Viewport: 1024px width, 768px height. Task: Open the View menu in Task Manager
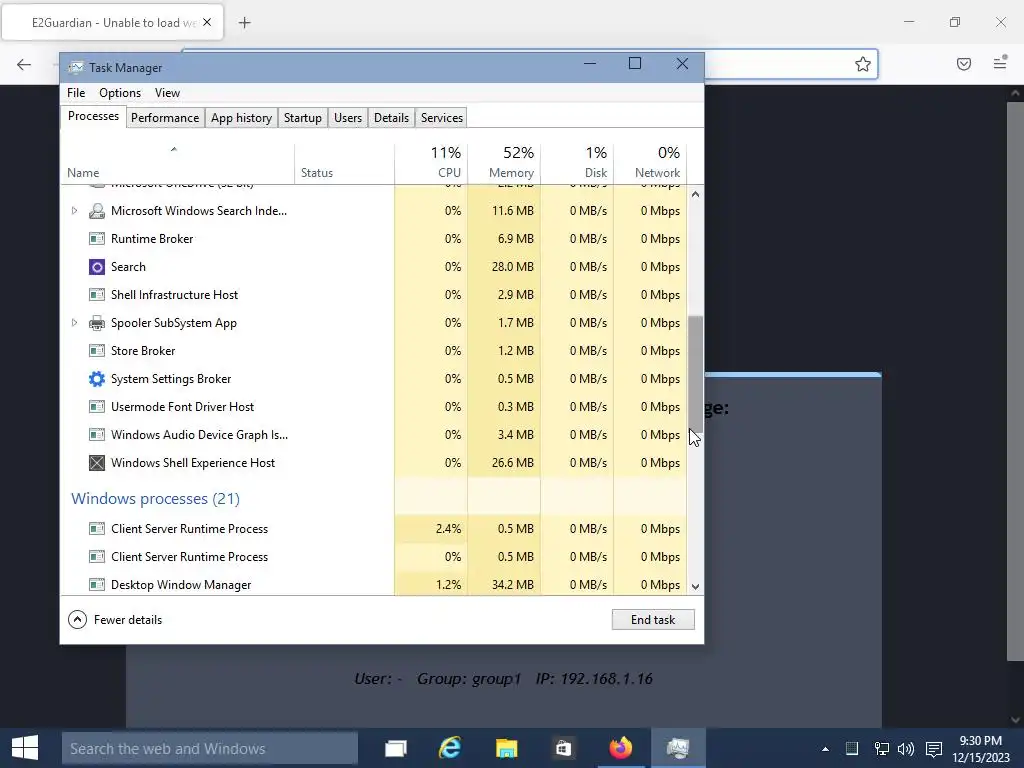pyautogui.click(x=167, y=93)
